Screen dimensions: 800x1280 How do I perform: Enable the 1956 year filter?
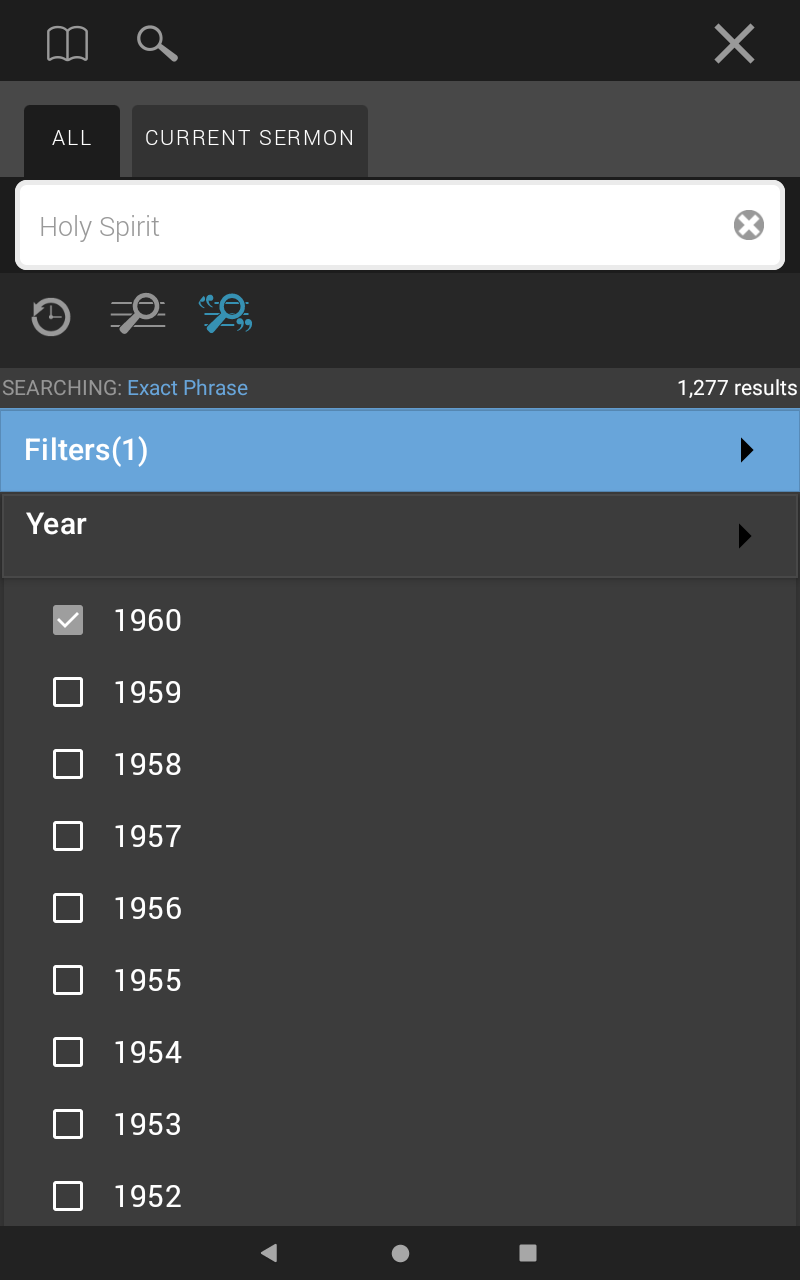pos(68,908)
